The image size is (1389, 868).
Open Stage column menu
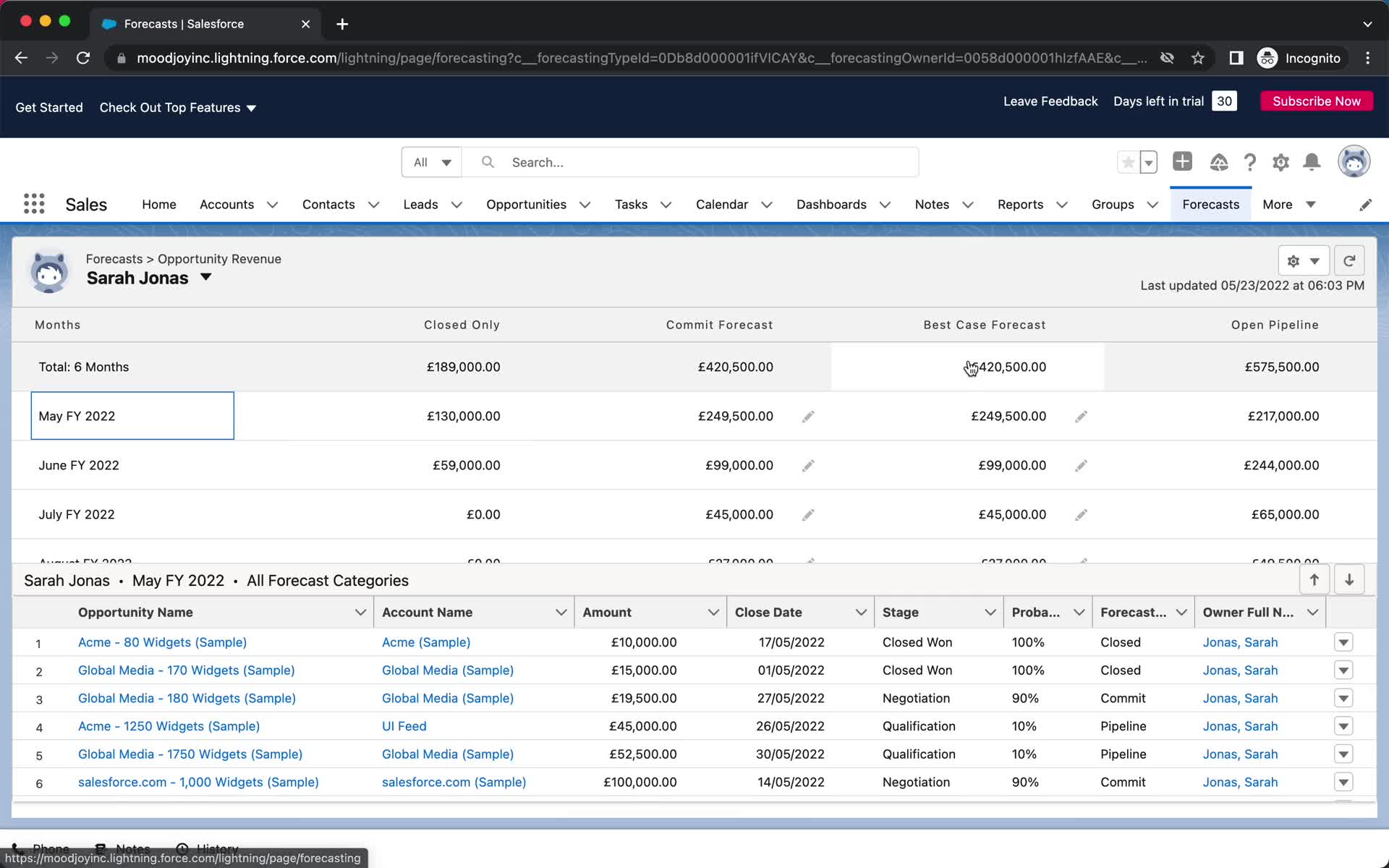pyautogui.click(x=990, y=612)
